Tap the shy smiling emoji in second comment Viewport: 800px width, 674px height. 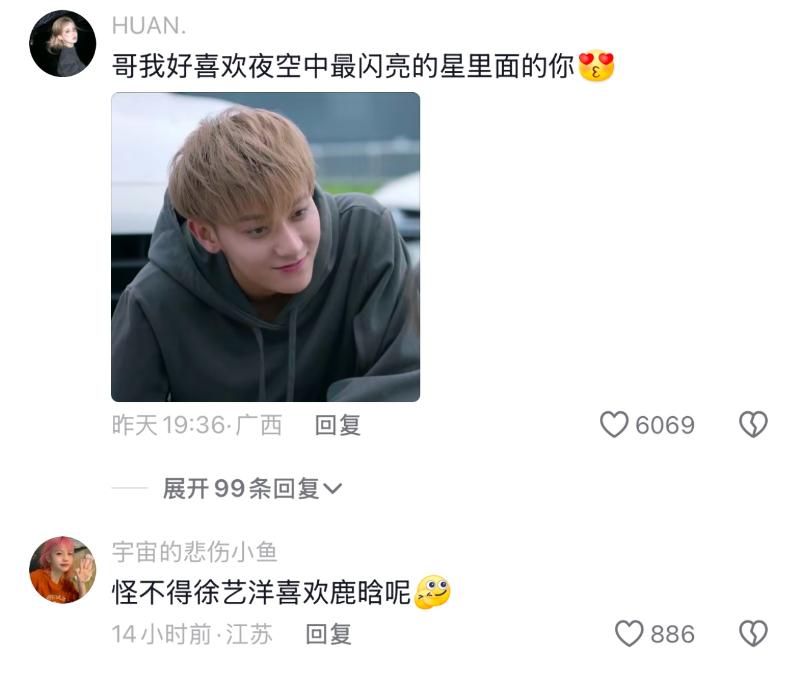[433, 592]
